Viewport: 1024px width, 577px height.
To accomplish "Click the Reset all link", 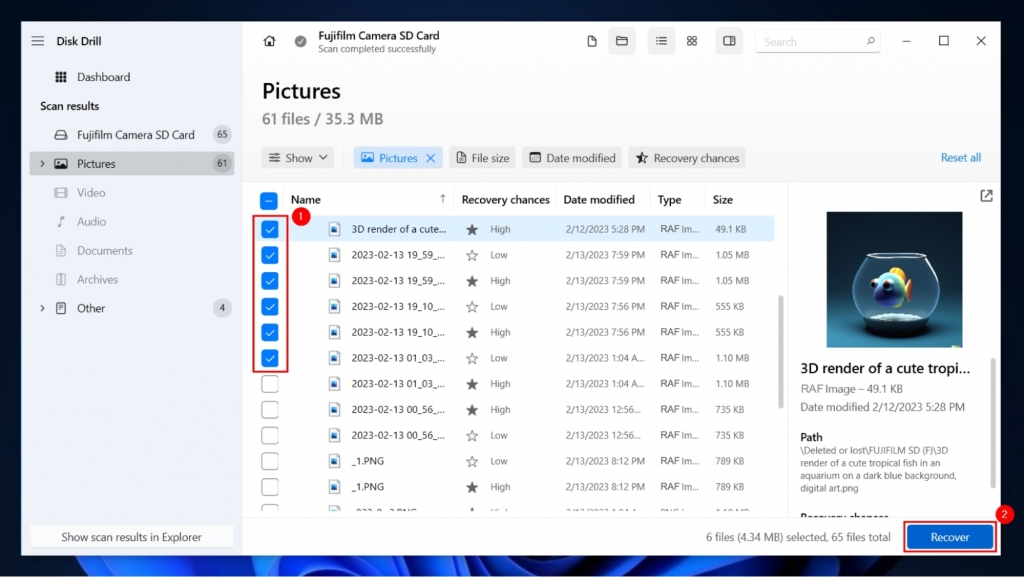I will (x=962, y=157).
